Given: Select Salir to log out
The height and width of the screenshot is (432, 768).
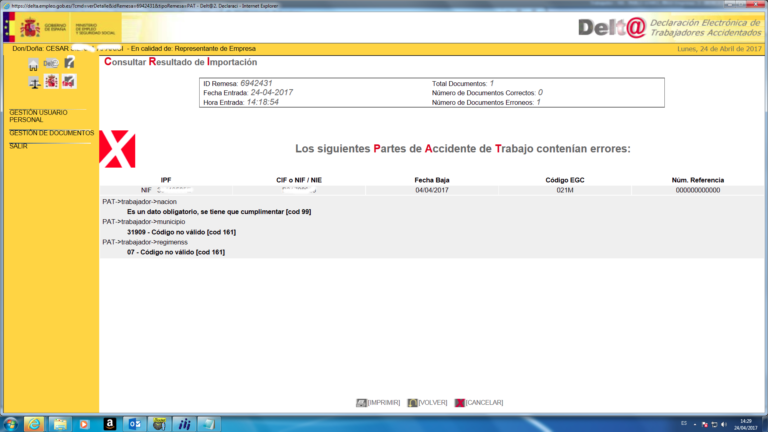Looking at the screenshot, I should point(19,146).
